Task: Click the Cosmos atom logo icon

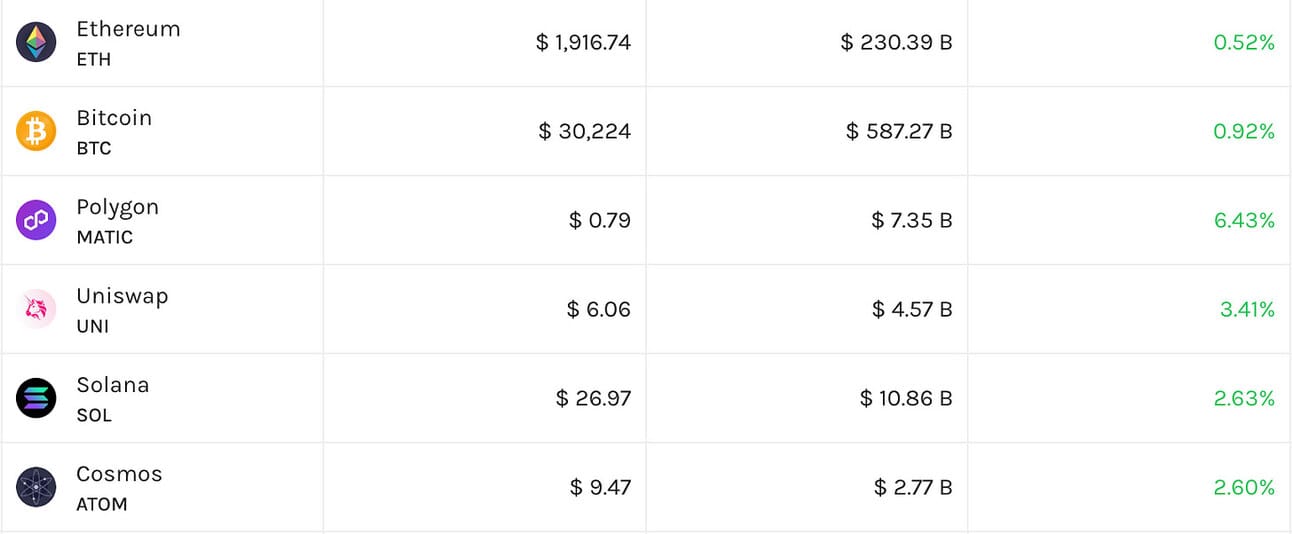Action: pyautogui.click(x=36, y=487)
